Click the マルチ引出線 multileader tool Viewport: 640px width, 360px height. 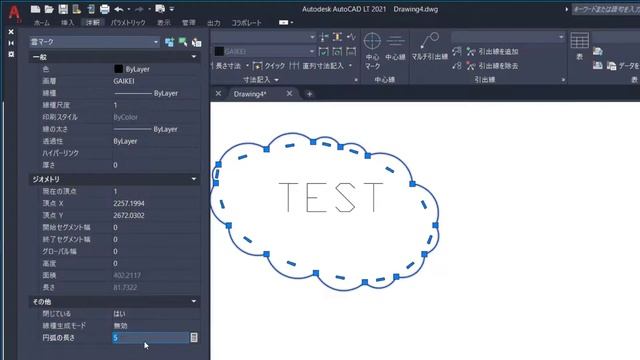pyautogui.click(x=429, y=47)
